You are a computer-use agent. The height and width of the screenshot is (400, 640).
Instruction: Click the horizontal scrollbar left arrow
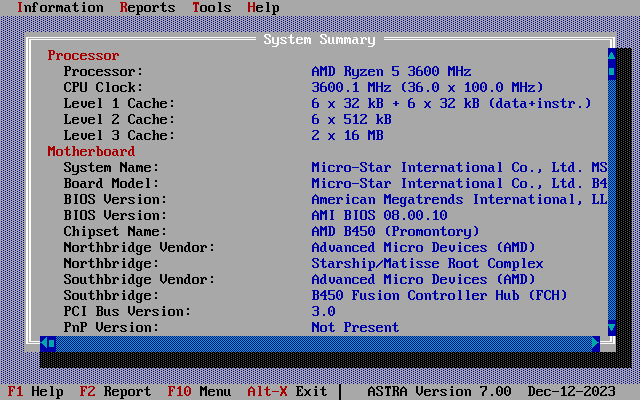pos(44,343)
